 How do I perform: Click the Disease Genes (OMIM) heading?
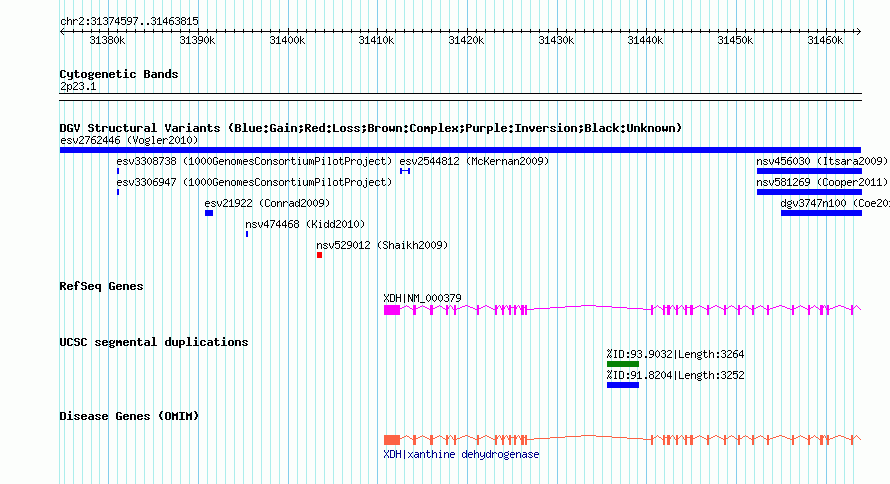(129, 416)
